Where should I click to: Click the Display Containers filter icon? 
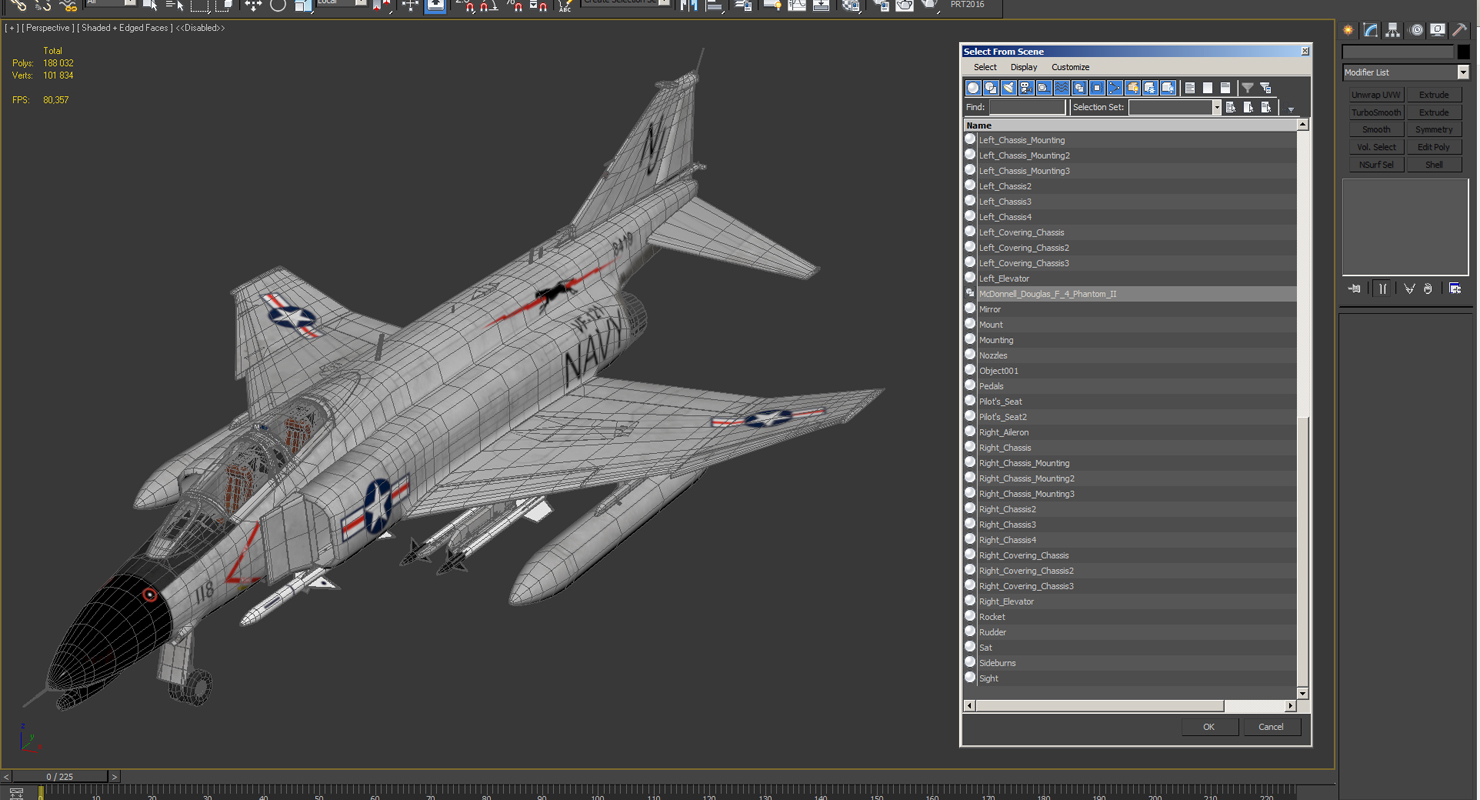[1133, 88]
